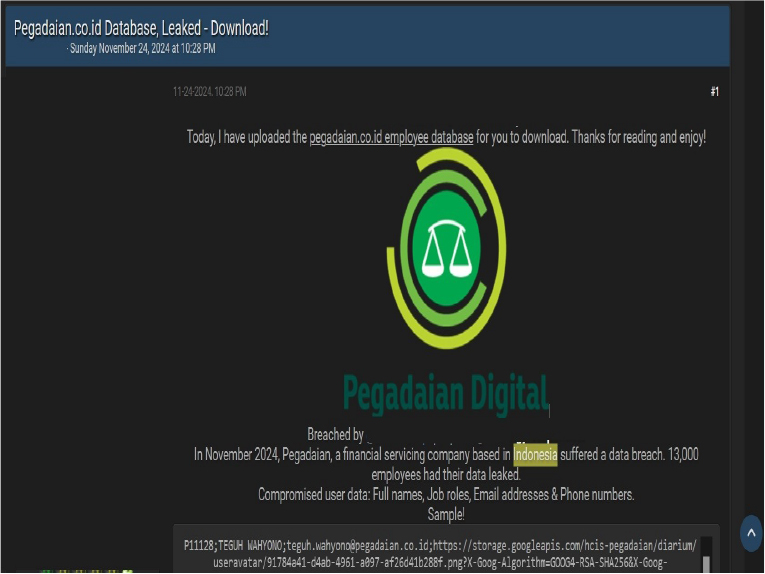
Task: Click the highlighted word Indonesia
Action: (x=535, y=455)
